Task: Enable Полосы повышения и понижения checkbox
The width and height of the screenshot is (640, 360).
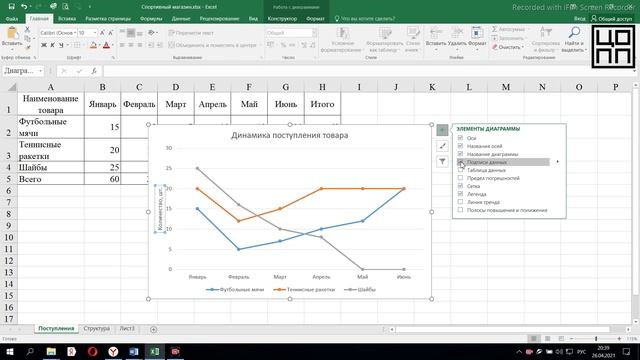Action: tap(460, 210)
